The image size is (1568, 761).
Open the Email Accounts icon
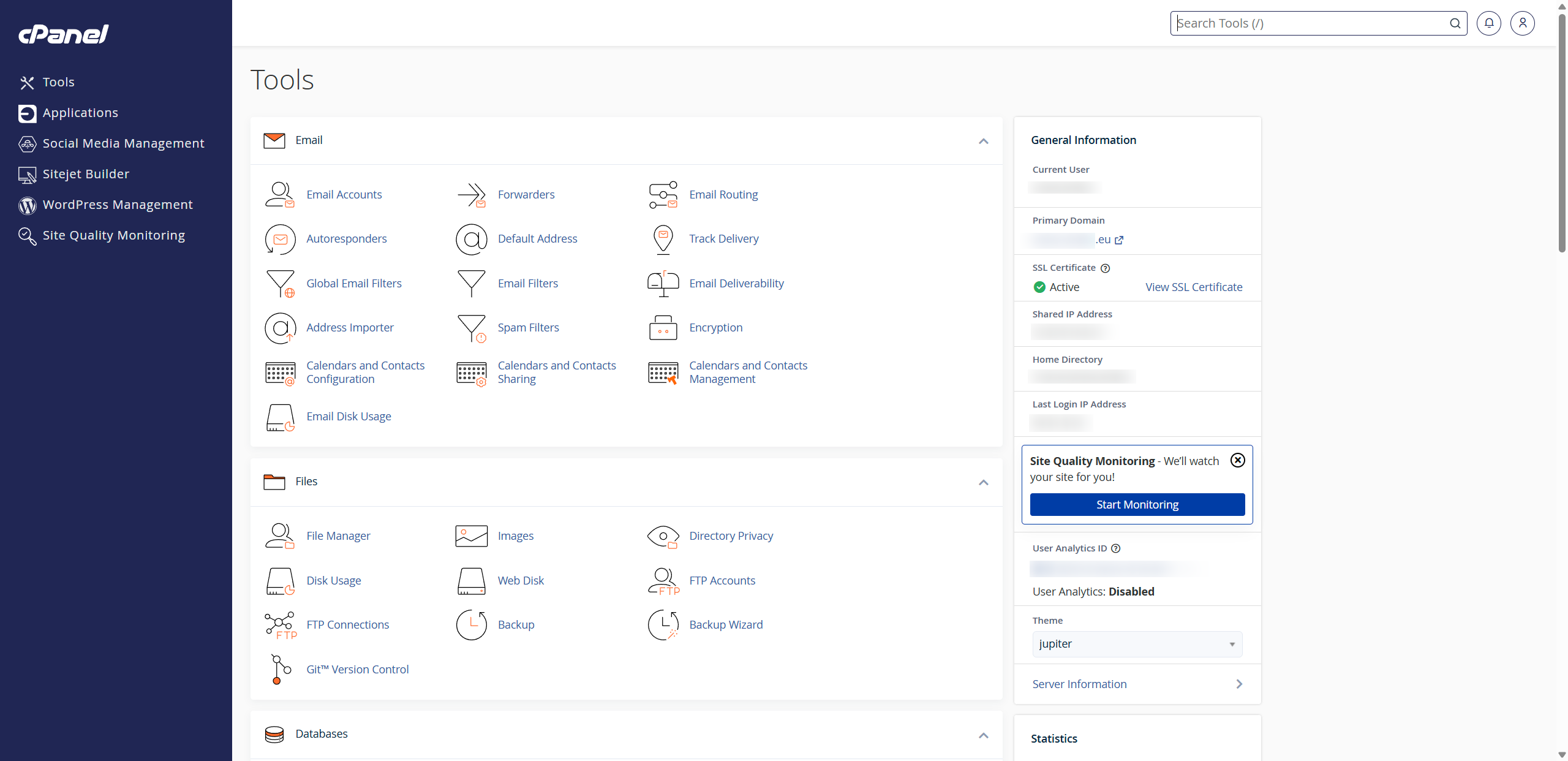(x=280, y=195)
